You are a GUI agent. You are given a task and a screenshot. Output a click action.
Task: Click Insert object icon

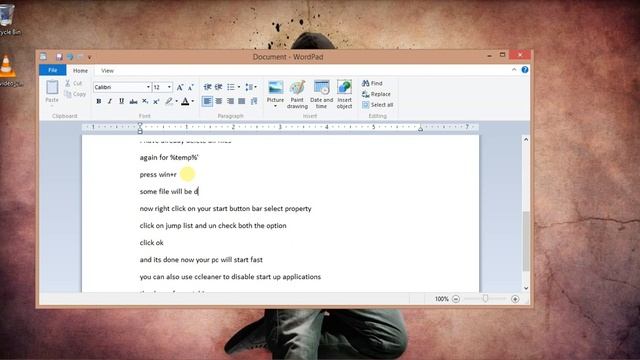[344, 94]
